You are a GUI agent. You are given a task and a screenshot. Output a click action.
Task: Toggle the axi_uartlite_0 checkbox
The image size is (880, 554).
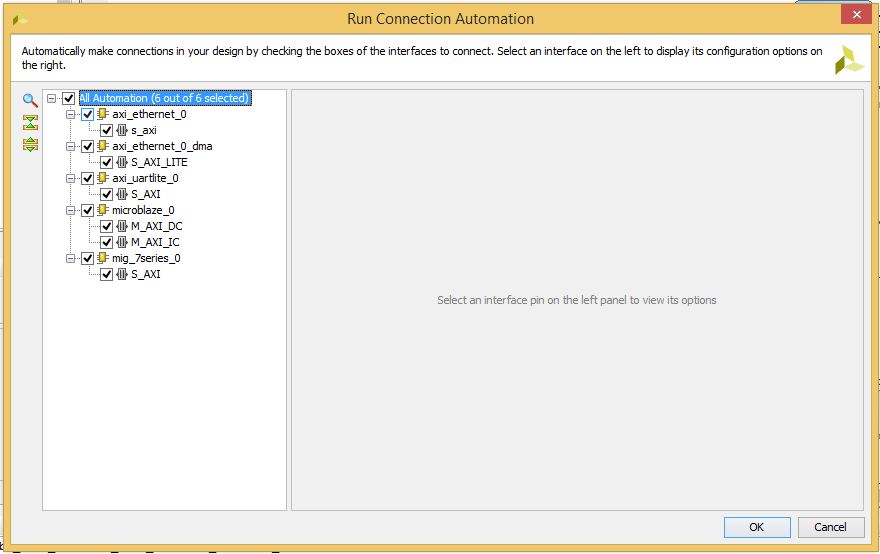coord(88,178)
